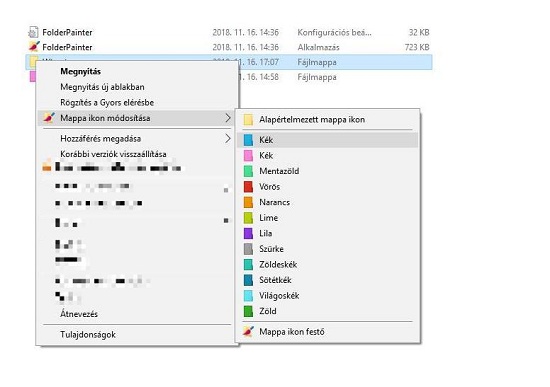Select Rögzítés a Gyors elérésbe
The image size is (550, 387).
click(107, 102)
